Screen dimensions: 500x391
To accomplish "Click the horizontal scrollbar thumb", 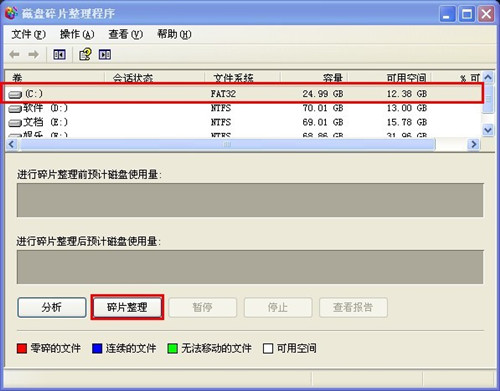I will [x=227, y=145].
